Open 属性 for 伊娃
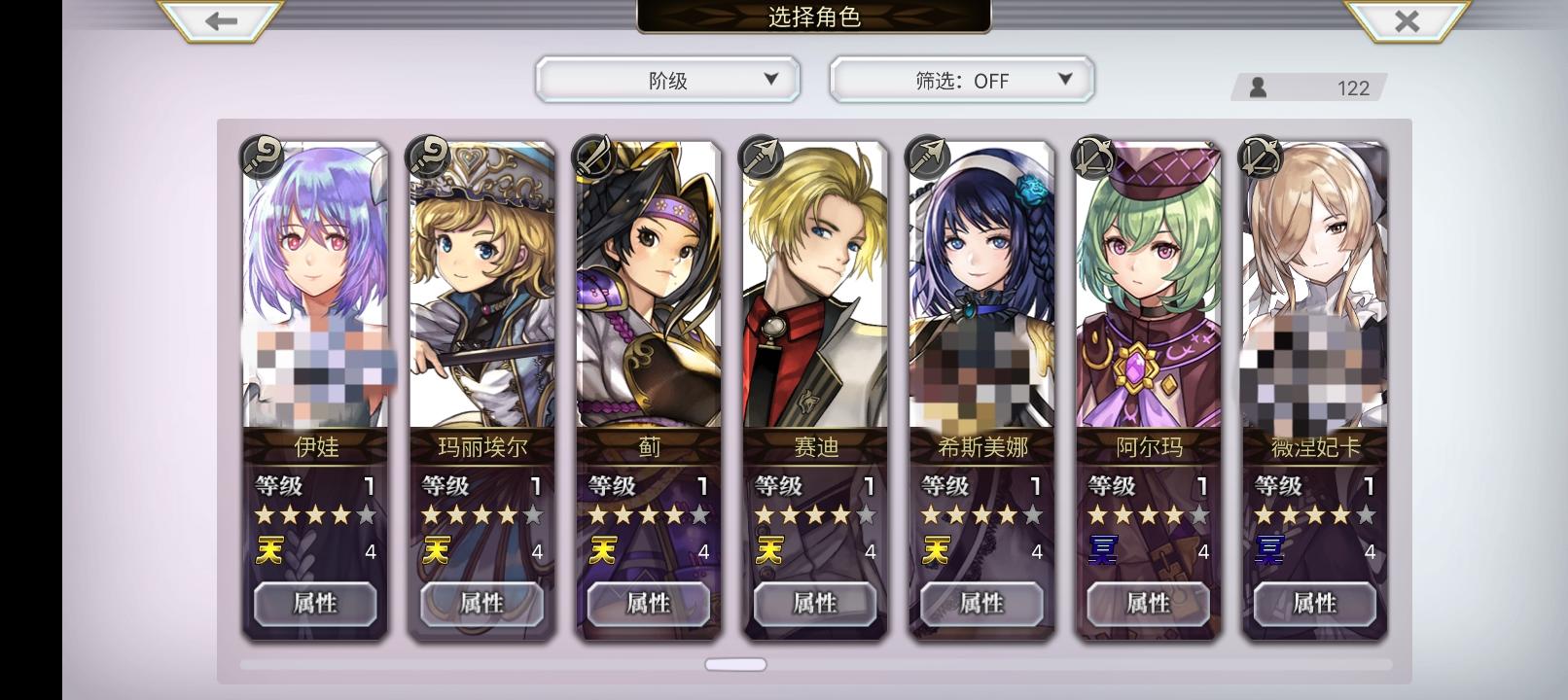The width and height of the screenshot is (1568, 700). coord(315,604)
